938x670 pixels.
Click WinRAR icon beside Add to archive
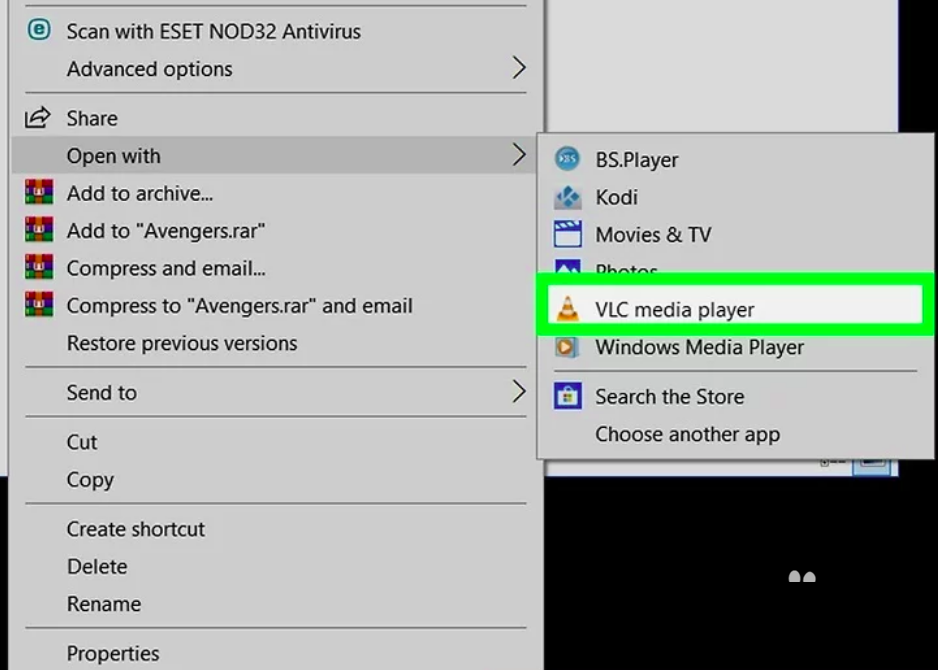click(39, 193)
